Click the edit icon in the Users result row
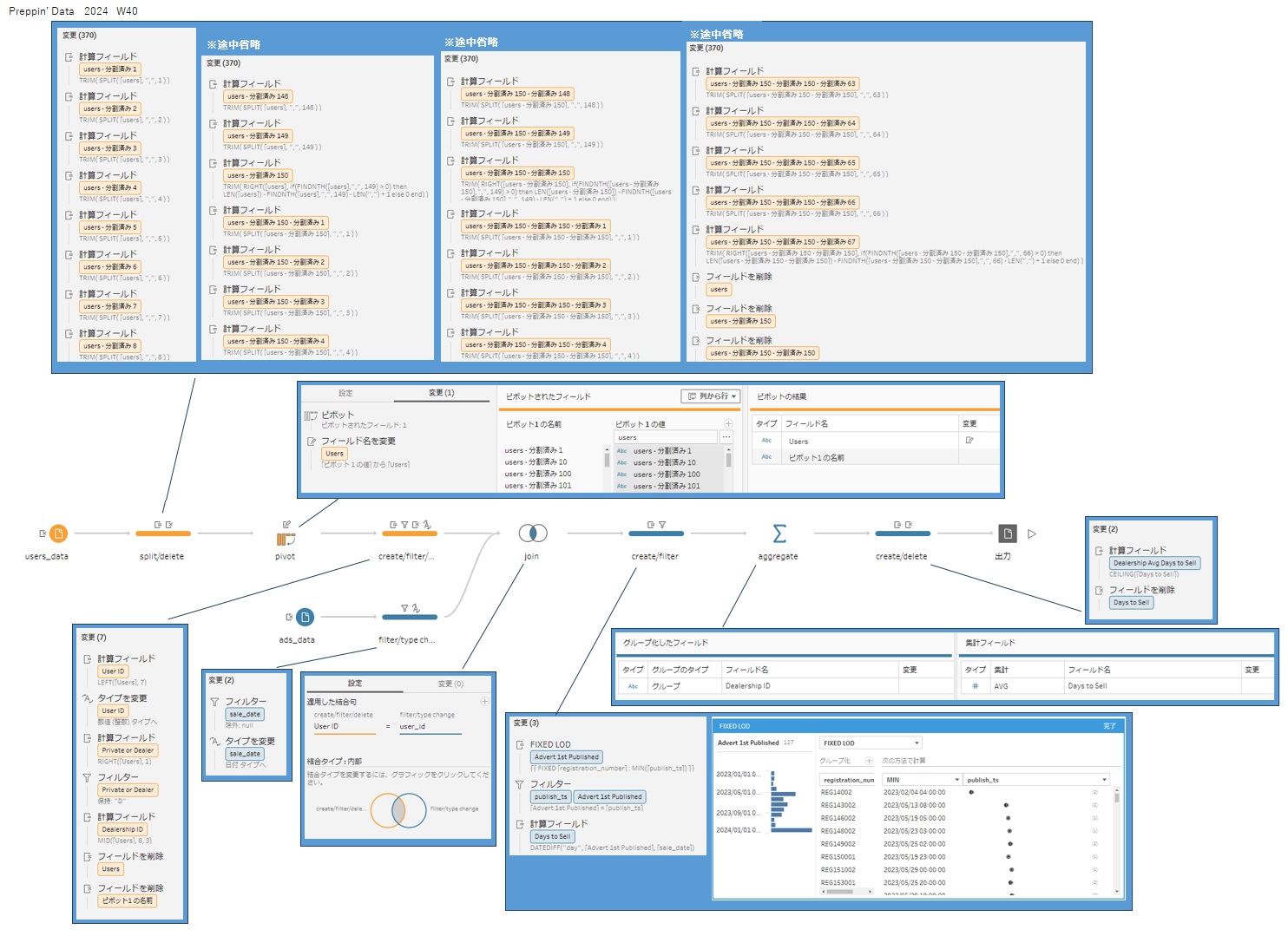This screenshot has height=936, width=1288. coord(969,441)
